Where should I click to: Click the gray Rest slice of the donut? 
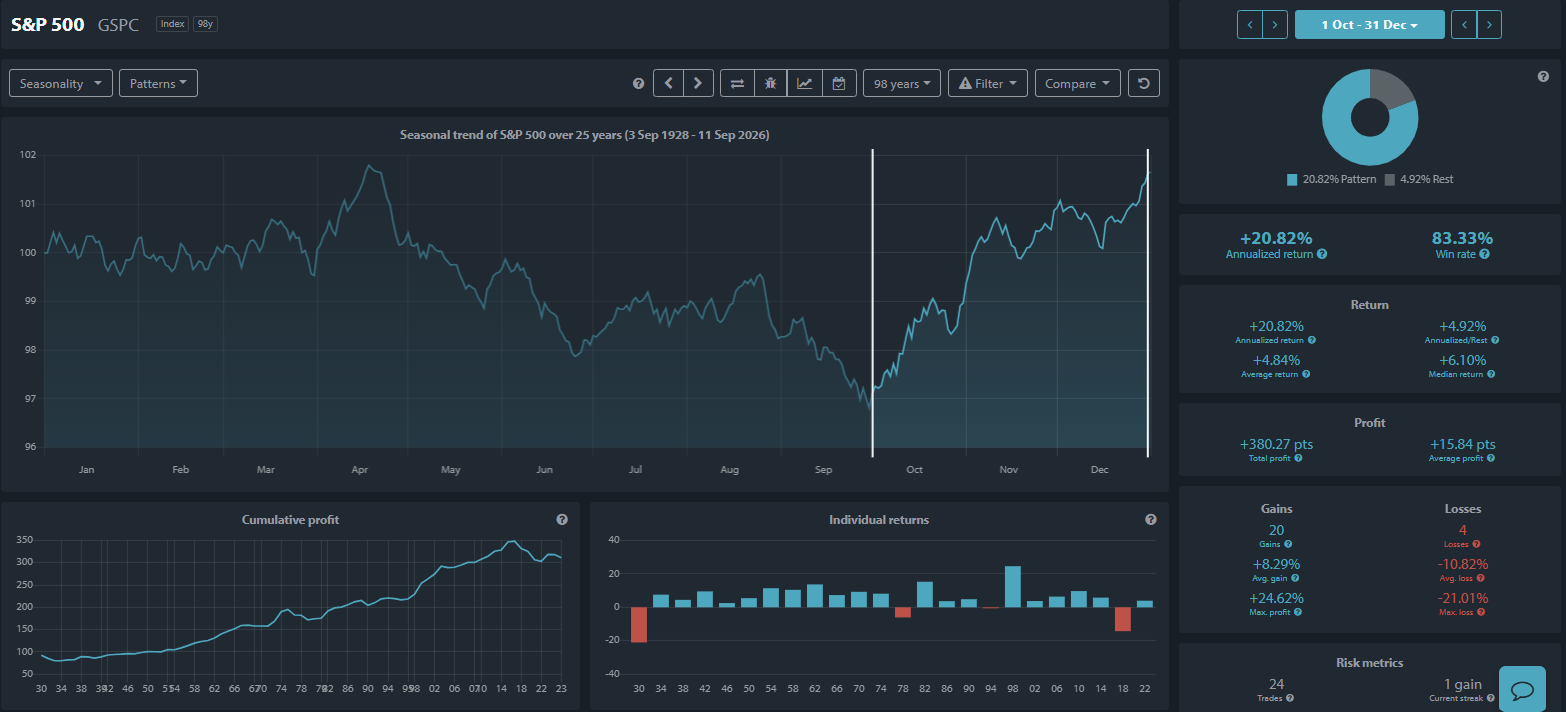click(1393, 90)
